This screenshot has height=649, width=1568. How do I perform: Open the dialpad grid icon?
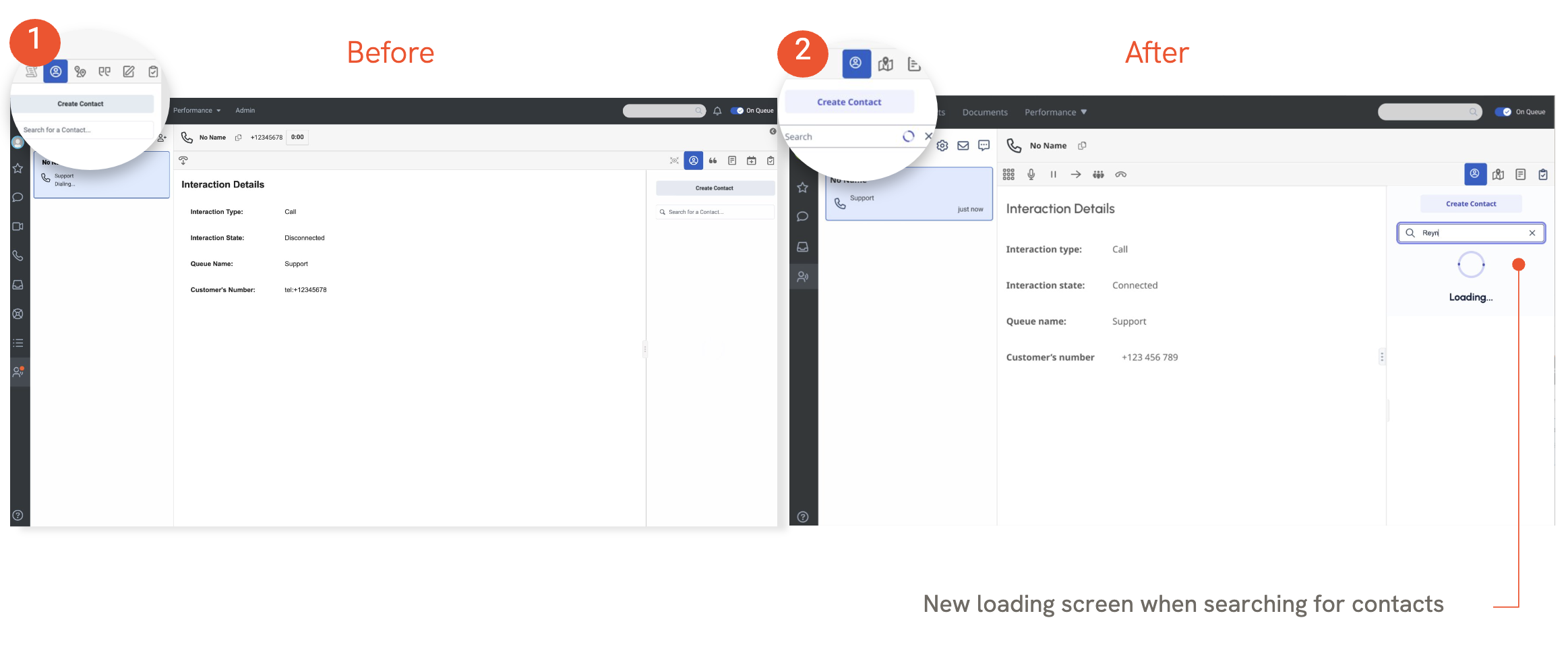(x=1008, y=175)
